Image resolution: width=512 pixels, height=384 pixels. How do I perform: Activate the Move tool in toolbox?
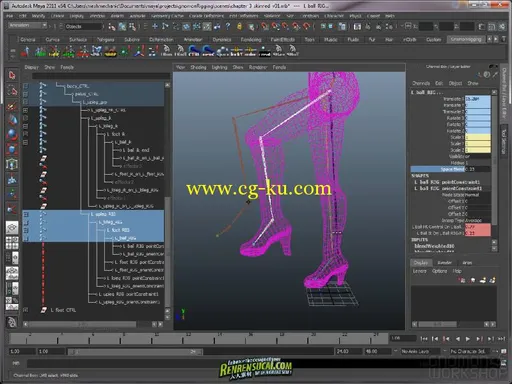[x=12, y=120]
